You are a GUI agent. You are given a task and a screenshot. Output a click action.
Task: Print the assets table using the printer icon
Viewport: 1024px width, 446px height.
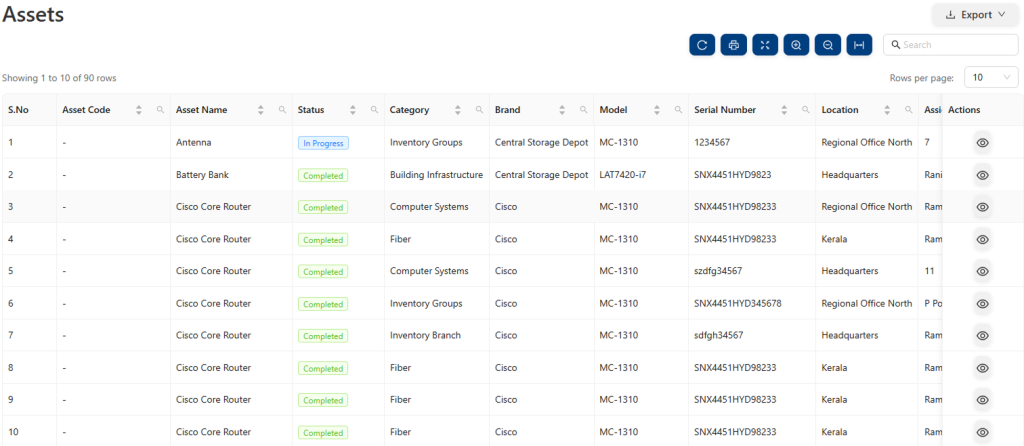pos(733,45)
